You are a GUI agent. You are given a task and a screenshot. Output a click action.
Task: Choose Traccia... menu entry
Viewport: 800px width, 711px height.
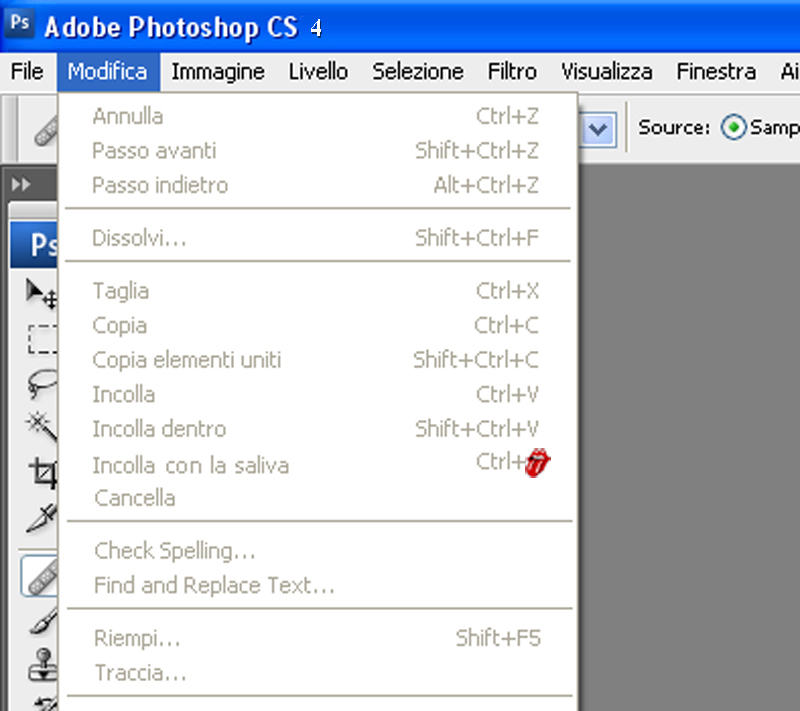click(x=317, y=673)
